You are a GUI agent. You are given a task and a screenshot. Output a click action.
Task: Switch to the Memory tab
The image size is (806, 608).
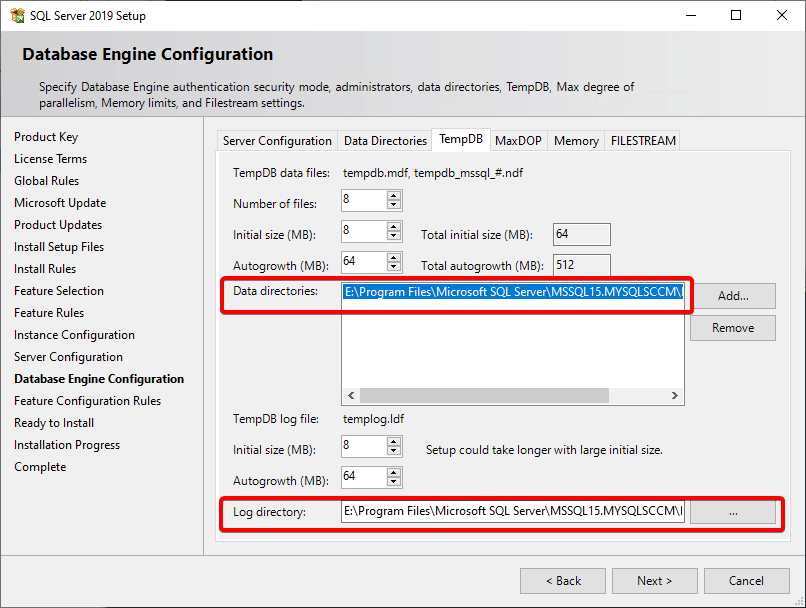click(x=576, y=141)
